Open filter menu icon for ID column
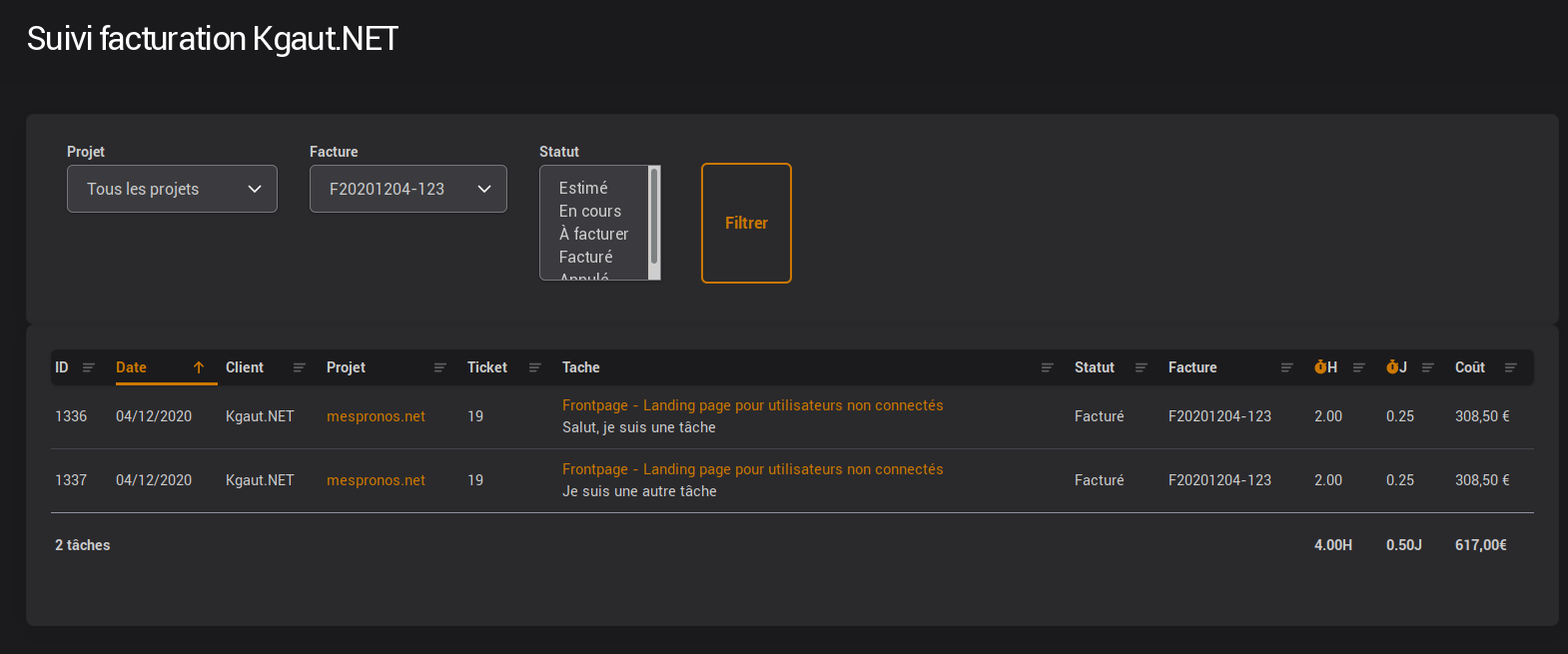 click(x=89, y=367)
